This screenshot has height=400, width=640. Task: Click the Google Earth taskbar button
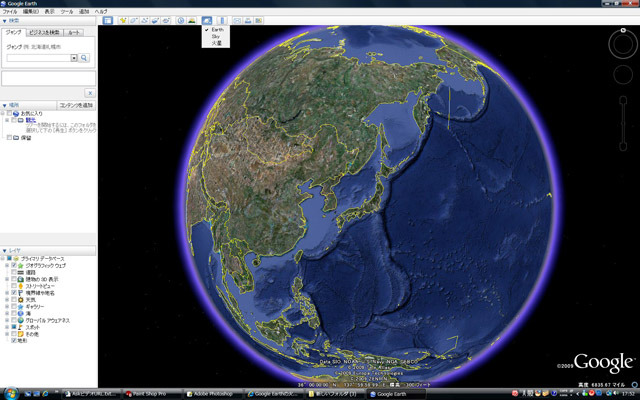395,394
